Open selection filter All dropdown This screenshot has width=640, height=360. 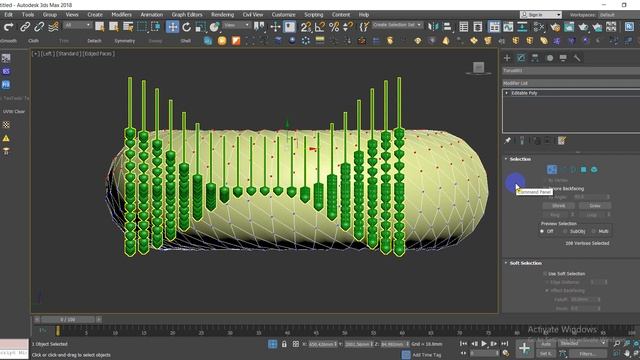click(x=77, y=25)
